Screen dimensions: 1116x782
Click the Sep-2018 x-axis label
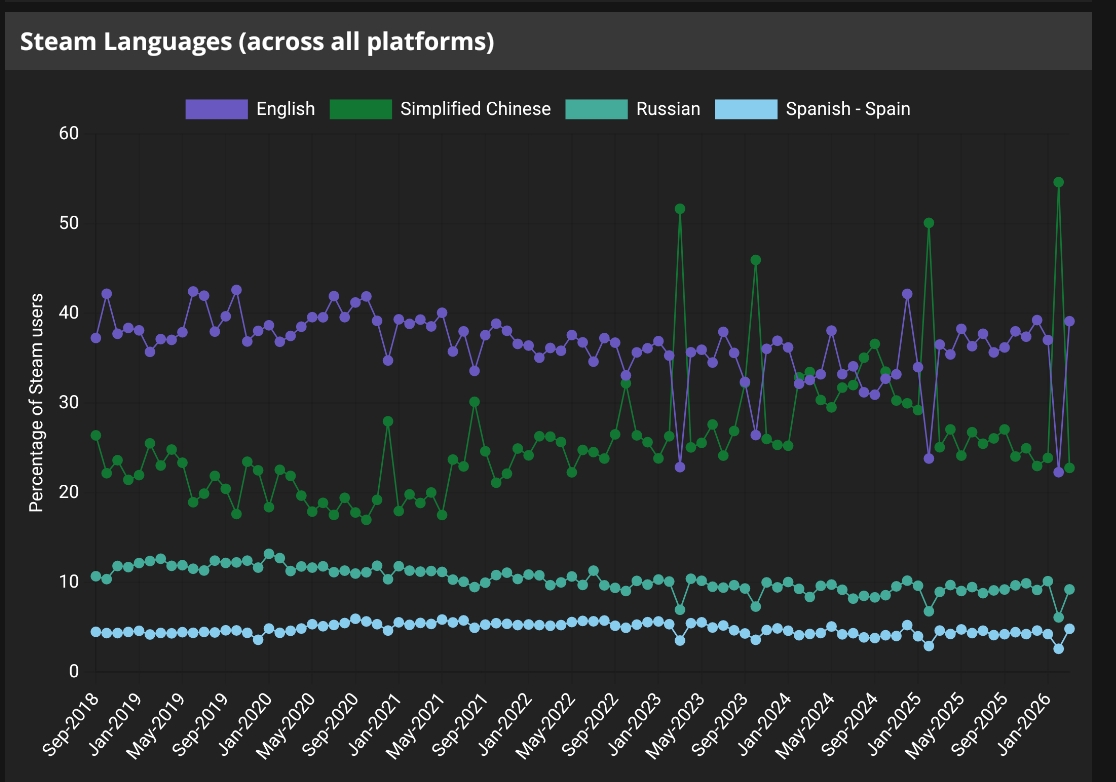(70, 723)
